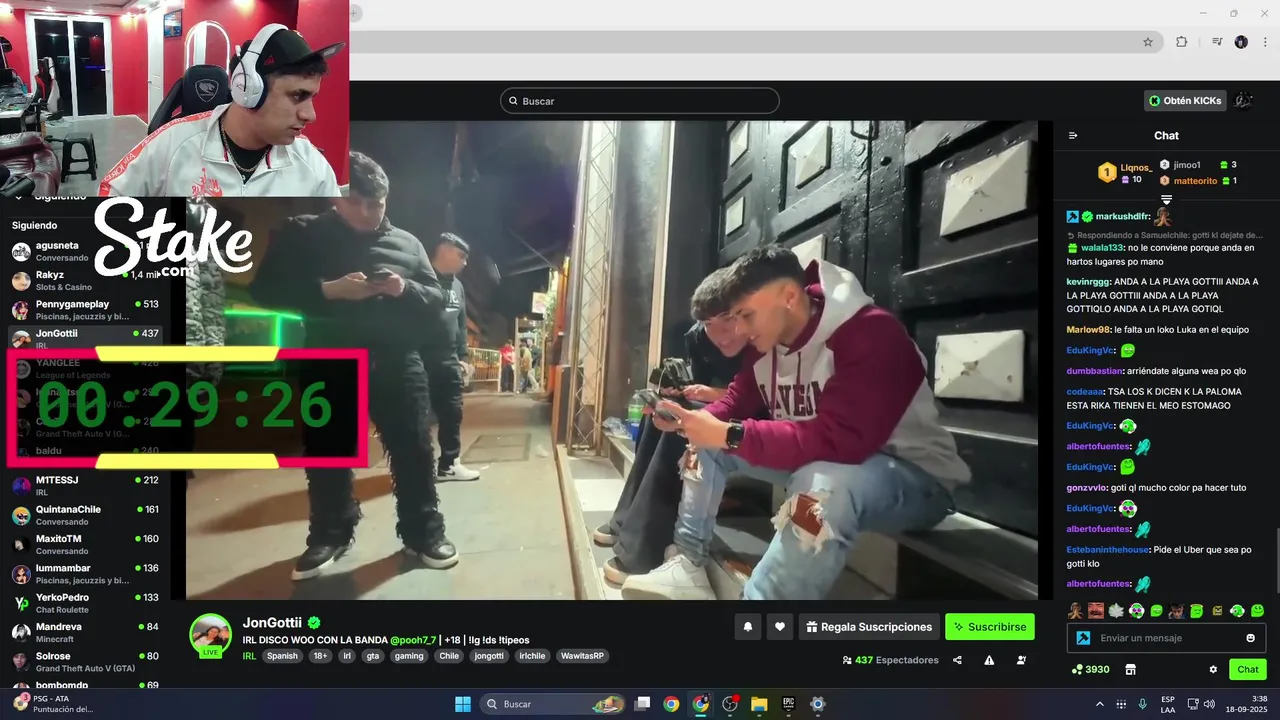Open MaxitoTM channel in the sidebar
The width and height of the screenshot is (1280, 720).
(x=85, y=544)
